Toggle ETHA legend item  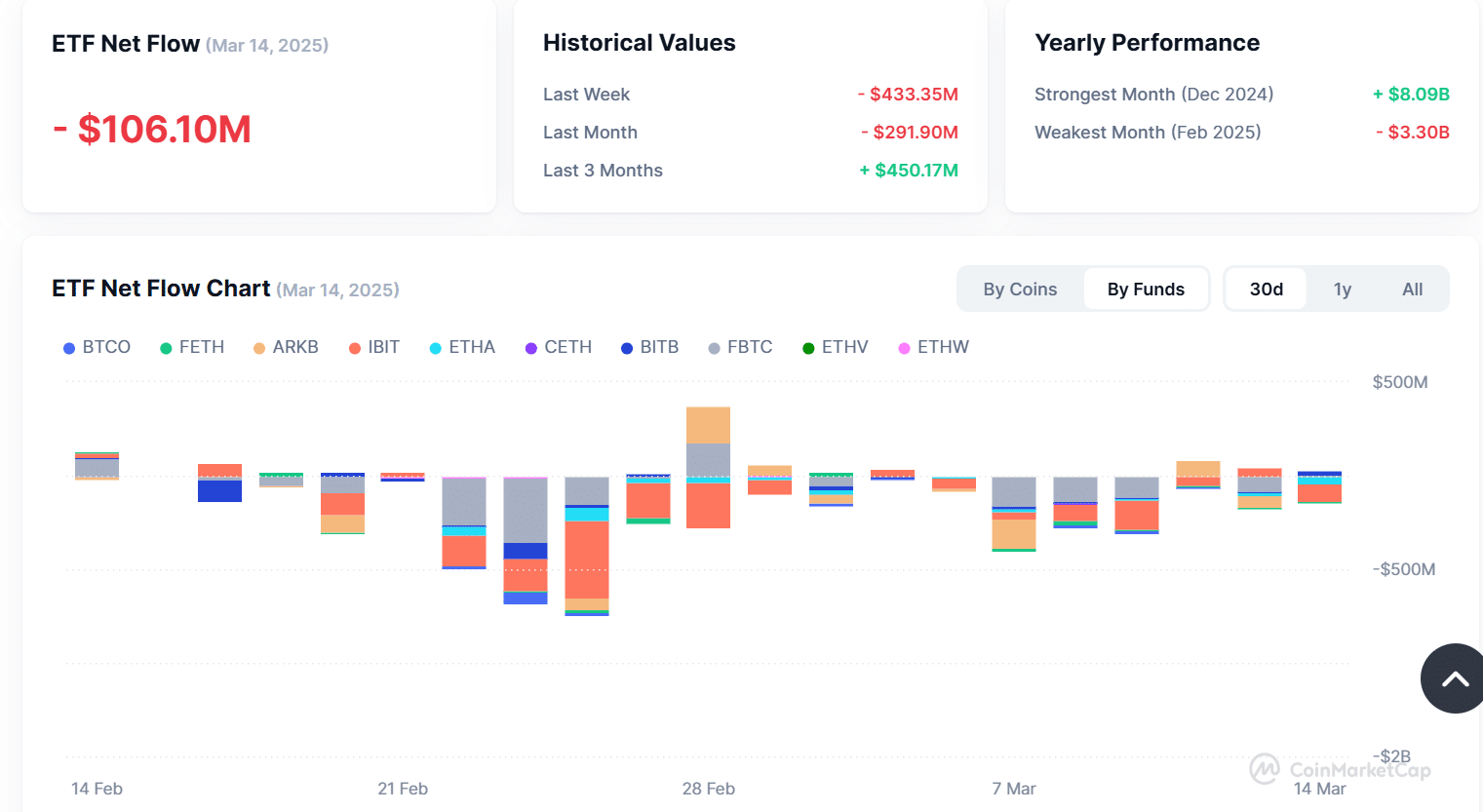[462, 347]
